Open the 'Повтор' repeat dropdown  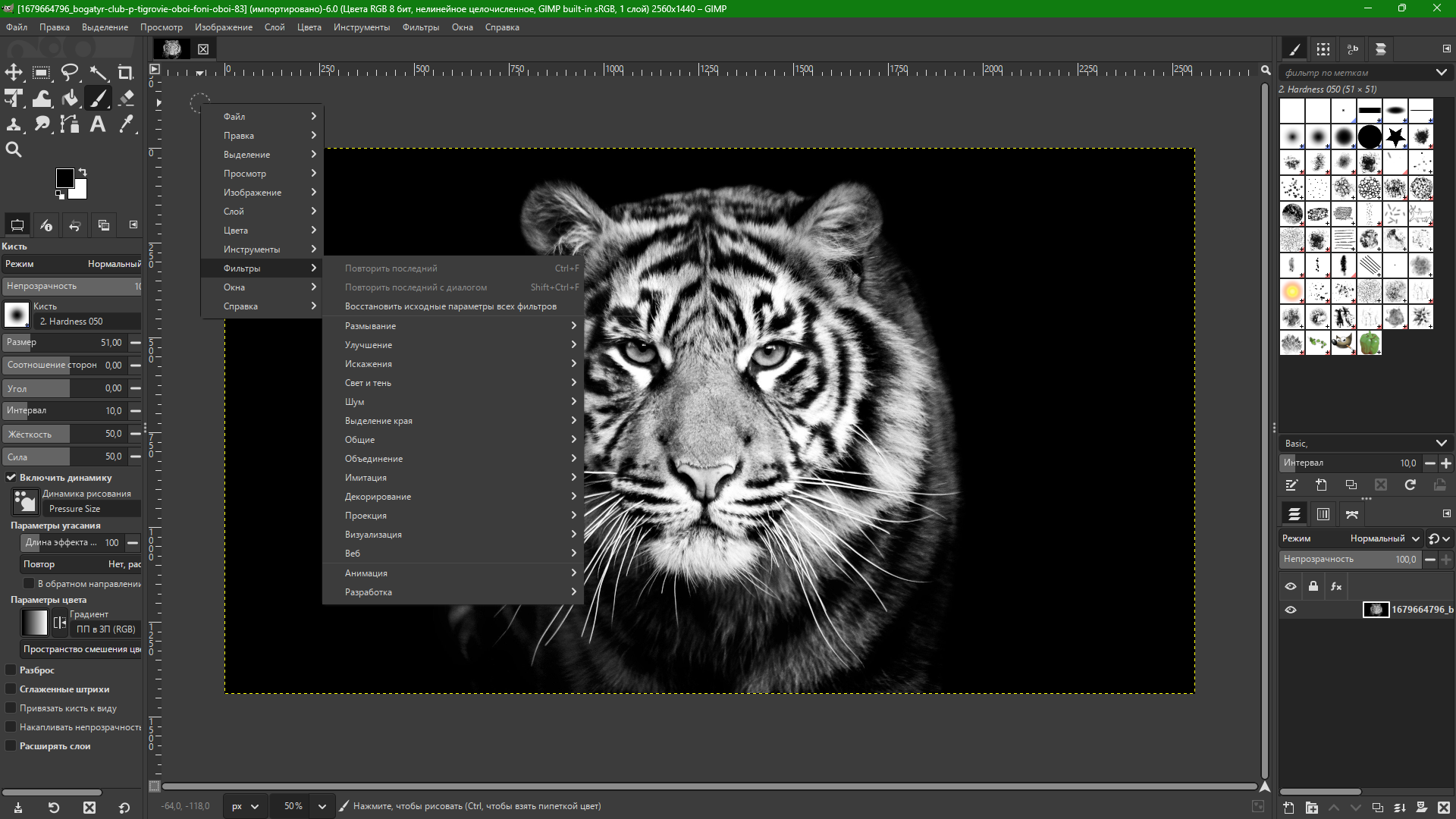tap(81, 564)
